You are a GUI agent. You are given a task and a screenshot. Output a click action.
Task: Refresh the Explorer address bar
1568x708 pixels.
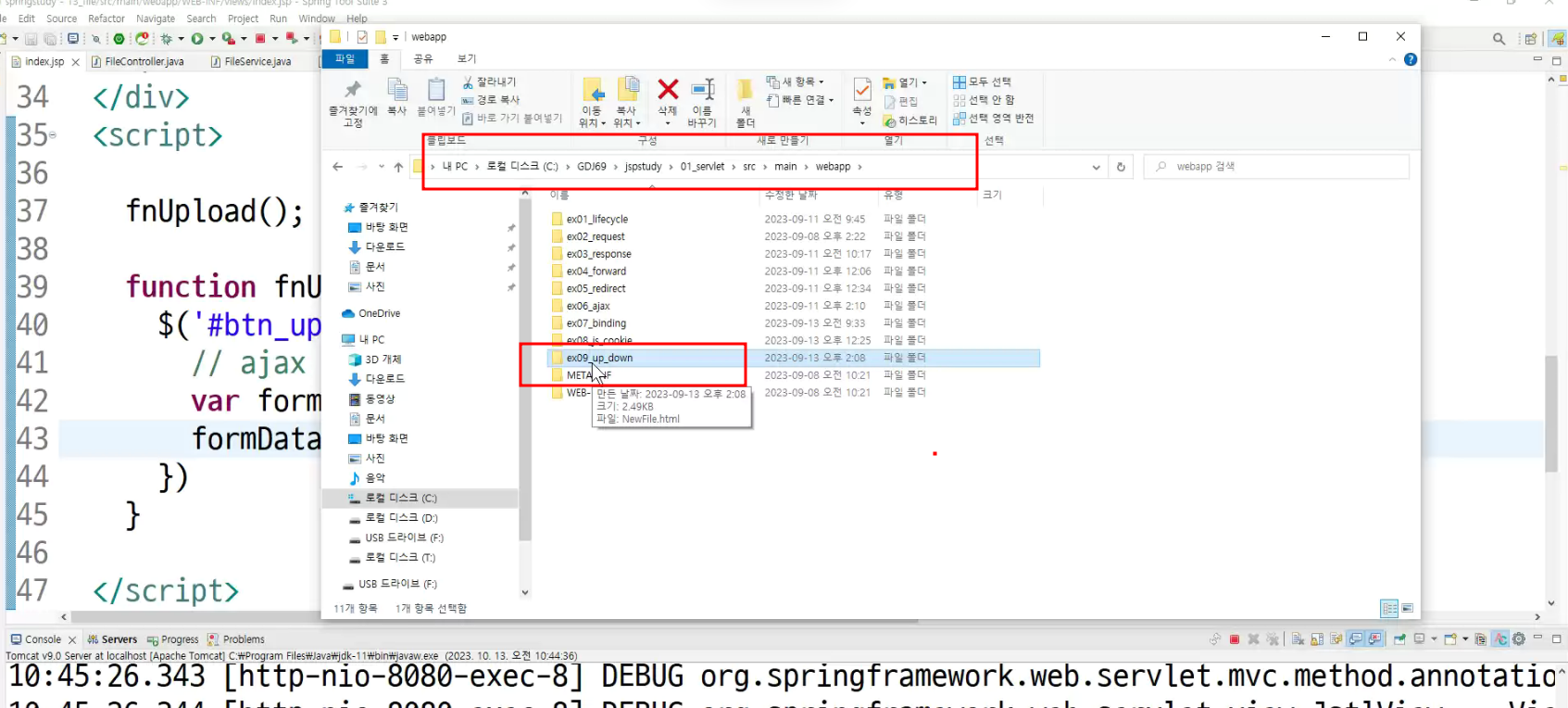pyautogui.click(x=1121, y=167)
